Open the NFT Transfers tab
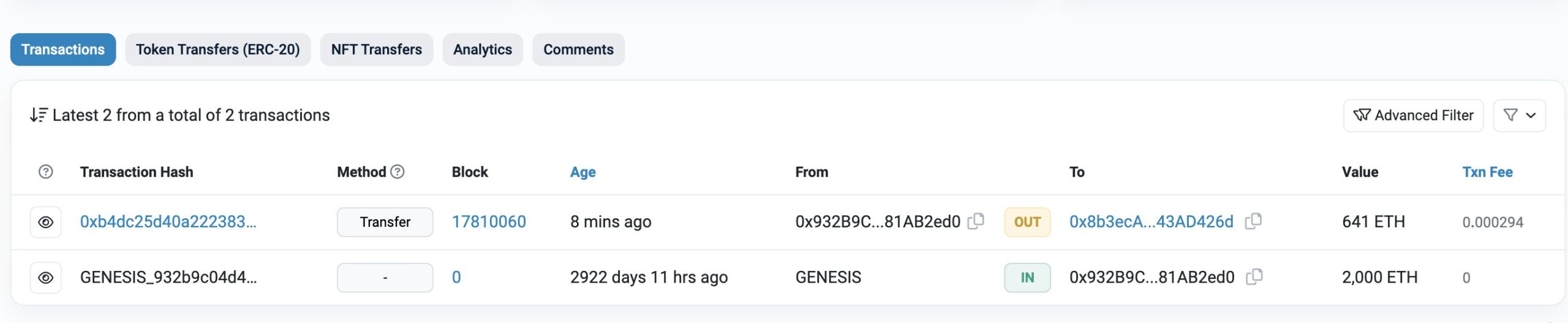The height and width of the screenshot is (323, 1568). point(376,50)
